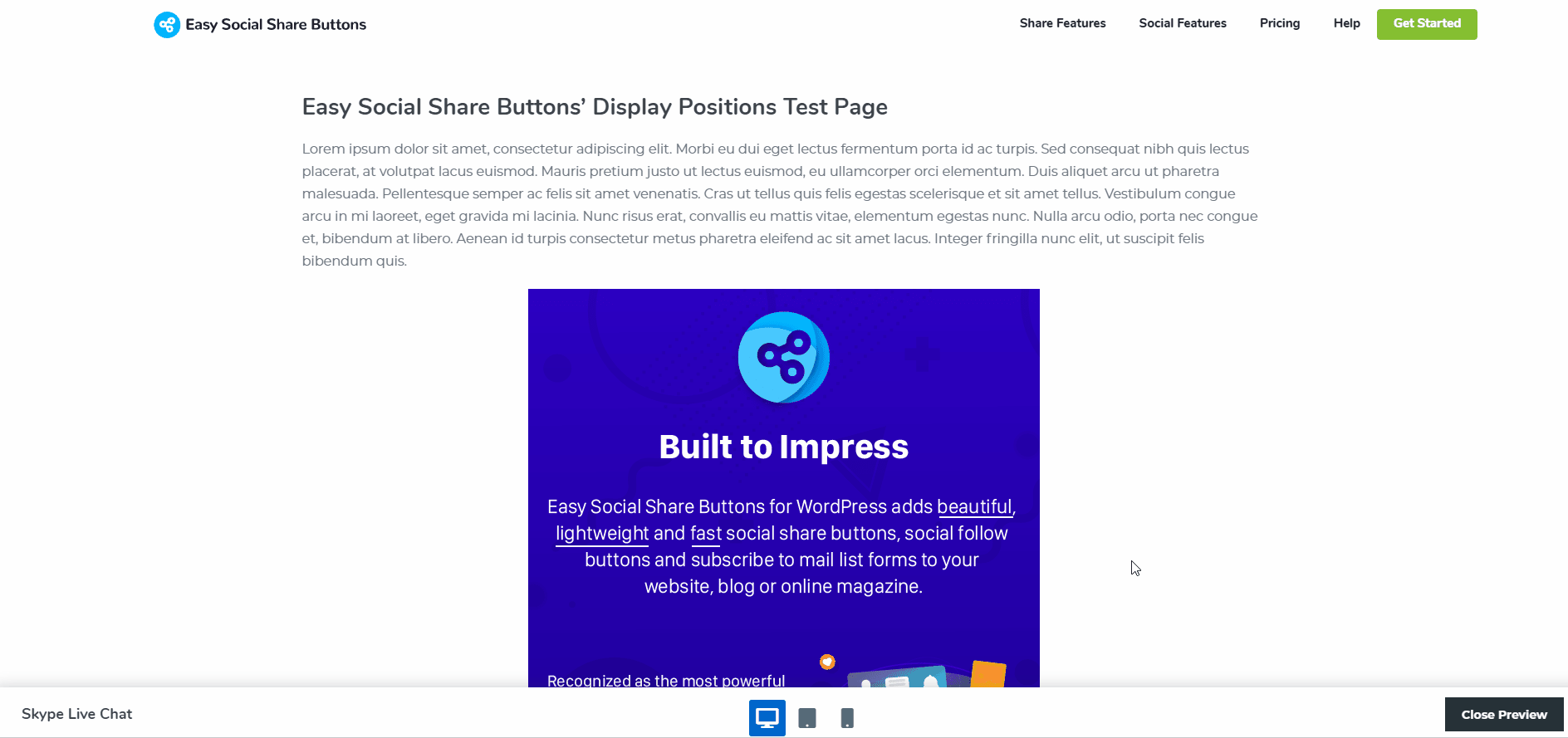Go to the Pricing page
The height and width of the screenshot is (738, 1568).
[1279, 23]
